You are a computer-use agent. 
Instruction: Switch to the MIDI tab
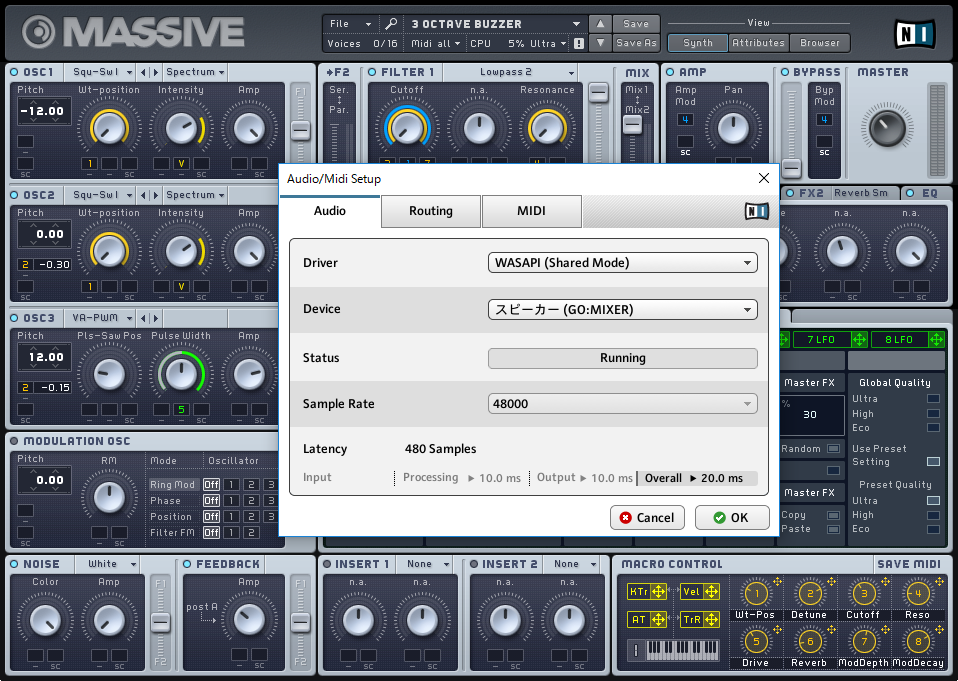(532, 211)
